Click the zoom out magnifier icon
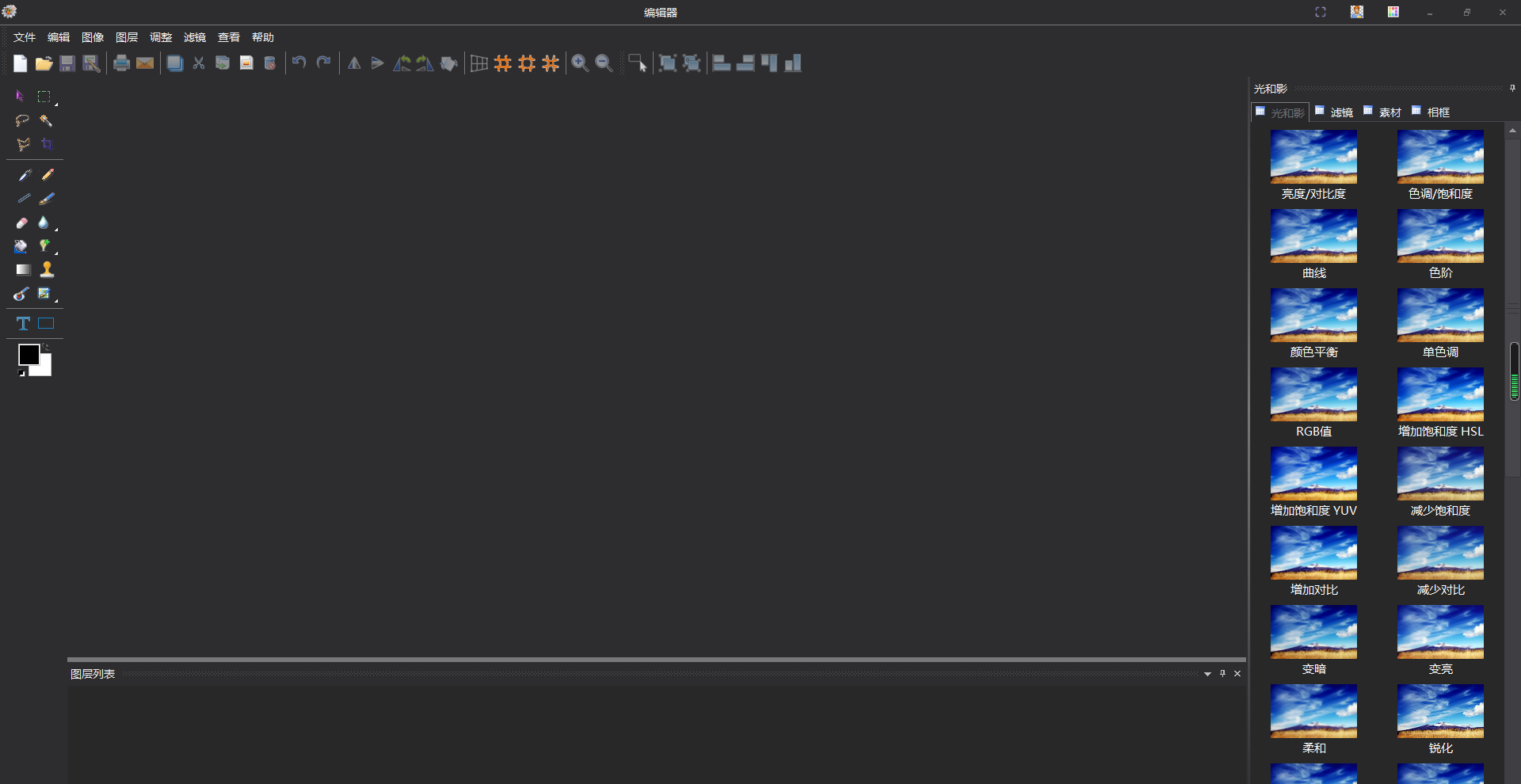 click(x=604, y=63)
